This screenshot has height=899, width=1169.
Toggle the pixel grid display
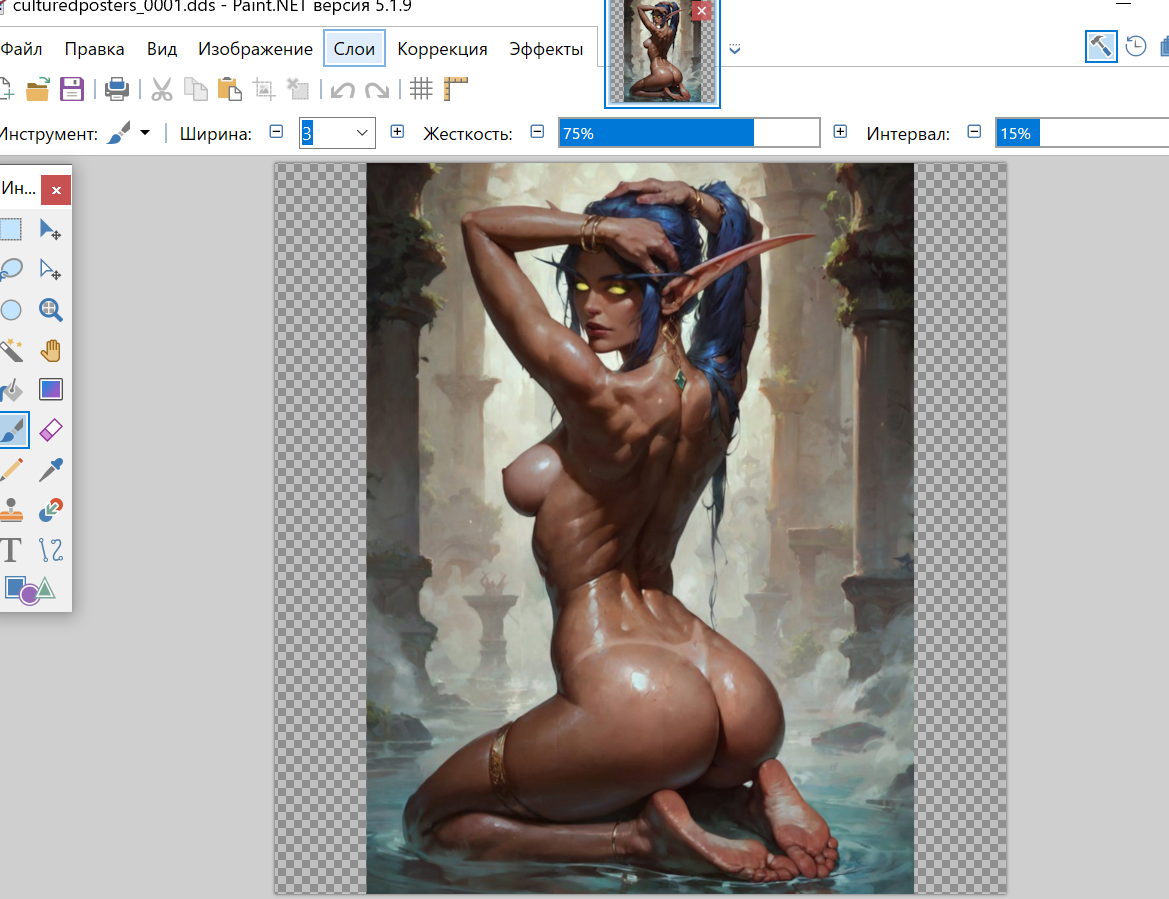click(421, 89)
